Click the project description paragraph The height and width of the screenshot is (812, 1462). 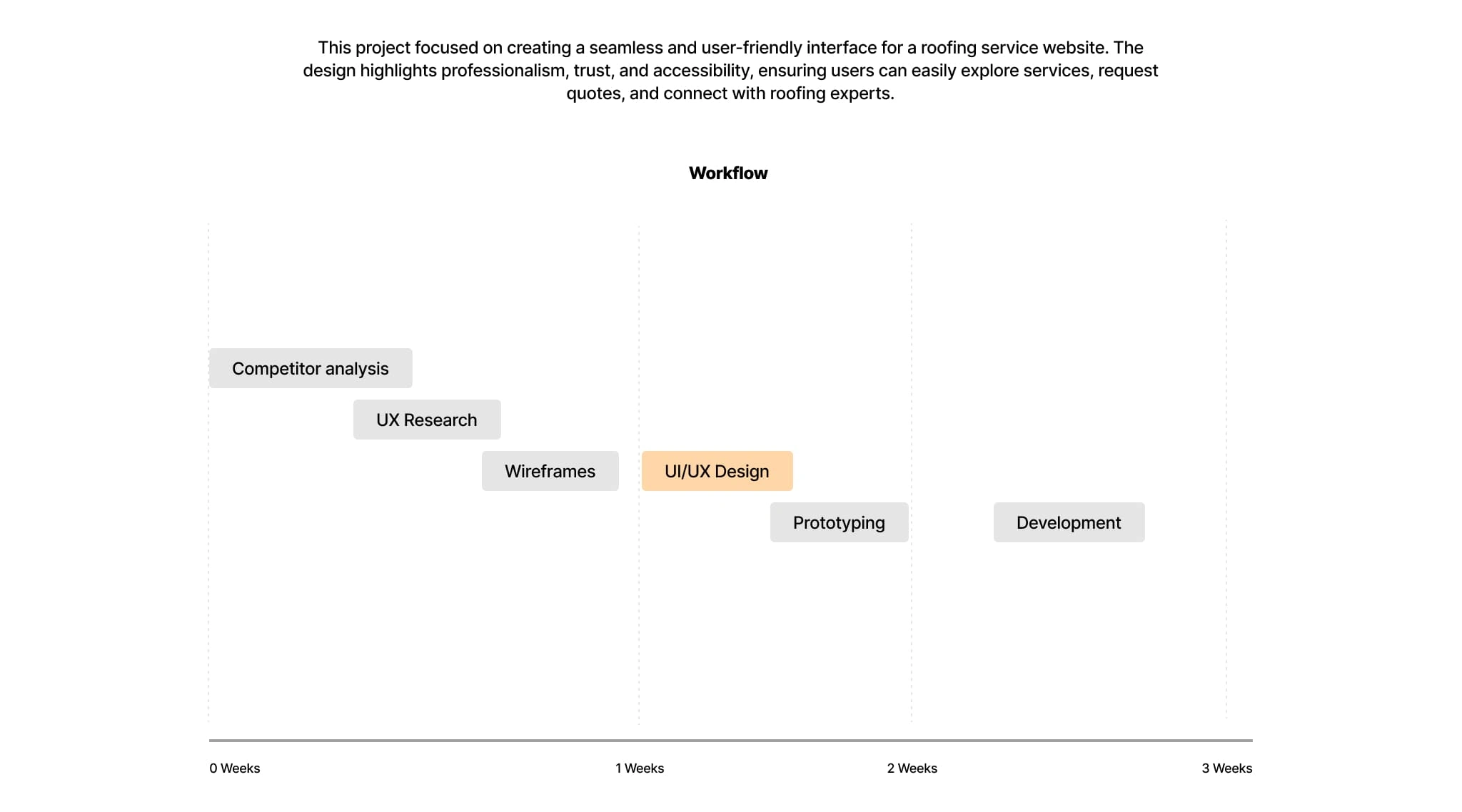coord(730,71)
